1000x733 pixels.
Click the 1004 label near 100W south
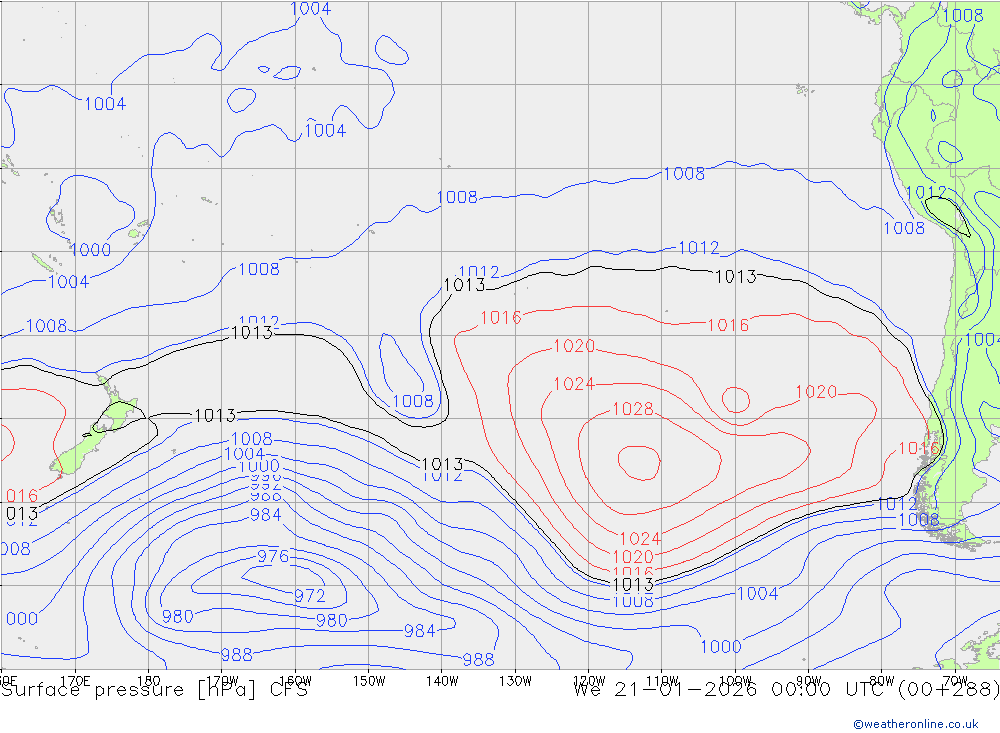pos(758,594)
